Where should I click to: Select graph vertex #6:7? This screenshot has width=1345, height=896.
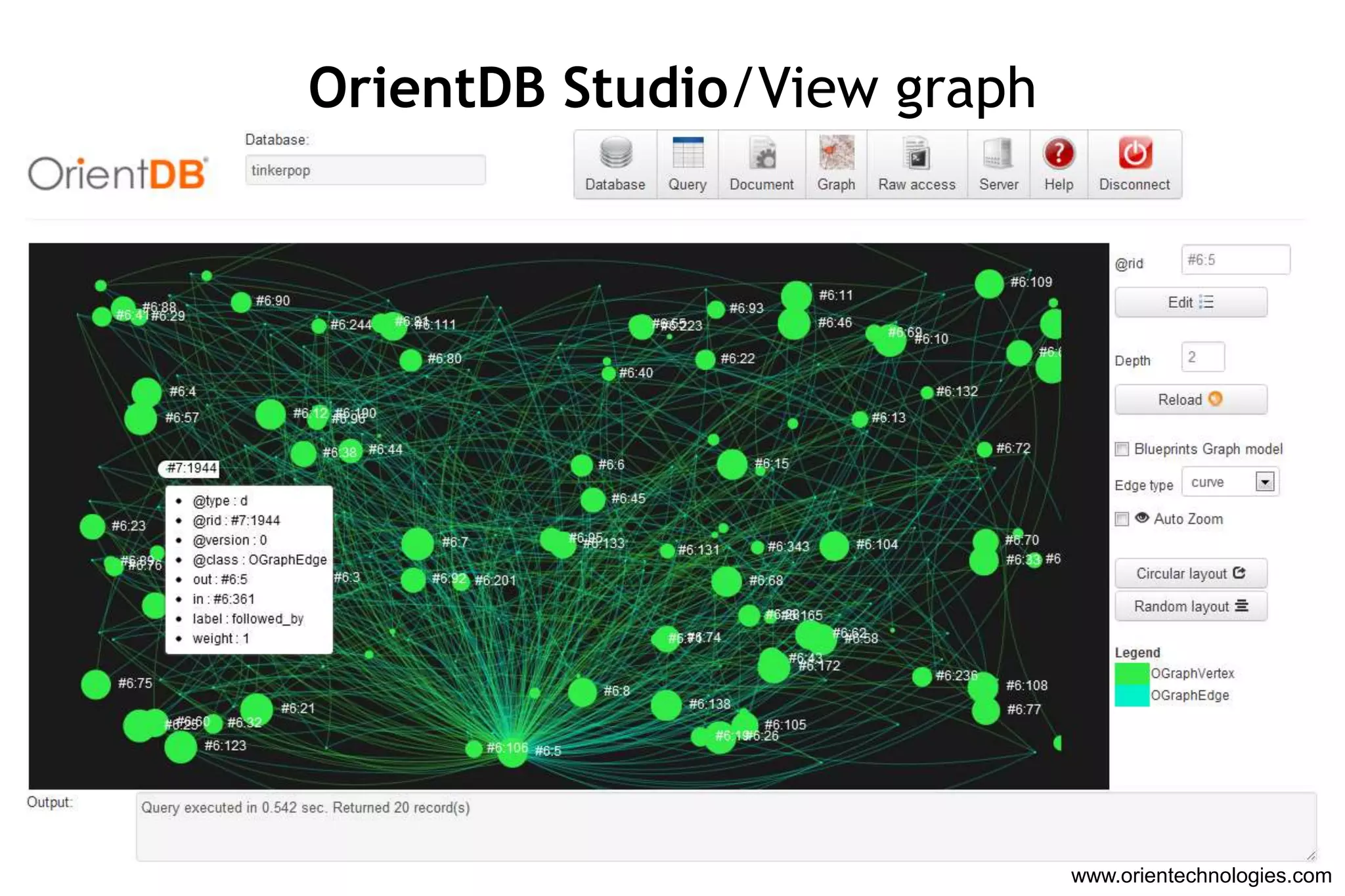[x=418, y=544]
